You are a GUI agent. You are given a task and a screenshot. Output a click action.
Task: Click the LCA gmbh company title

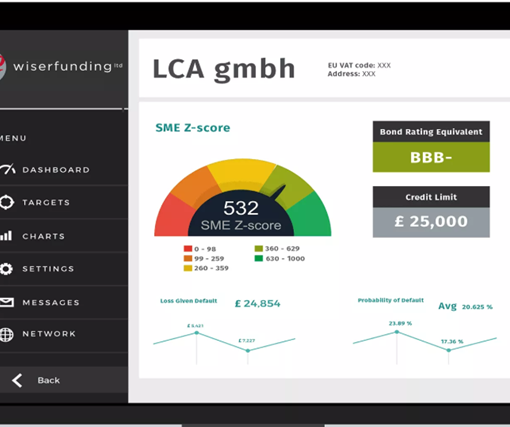point(224,70)
